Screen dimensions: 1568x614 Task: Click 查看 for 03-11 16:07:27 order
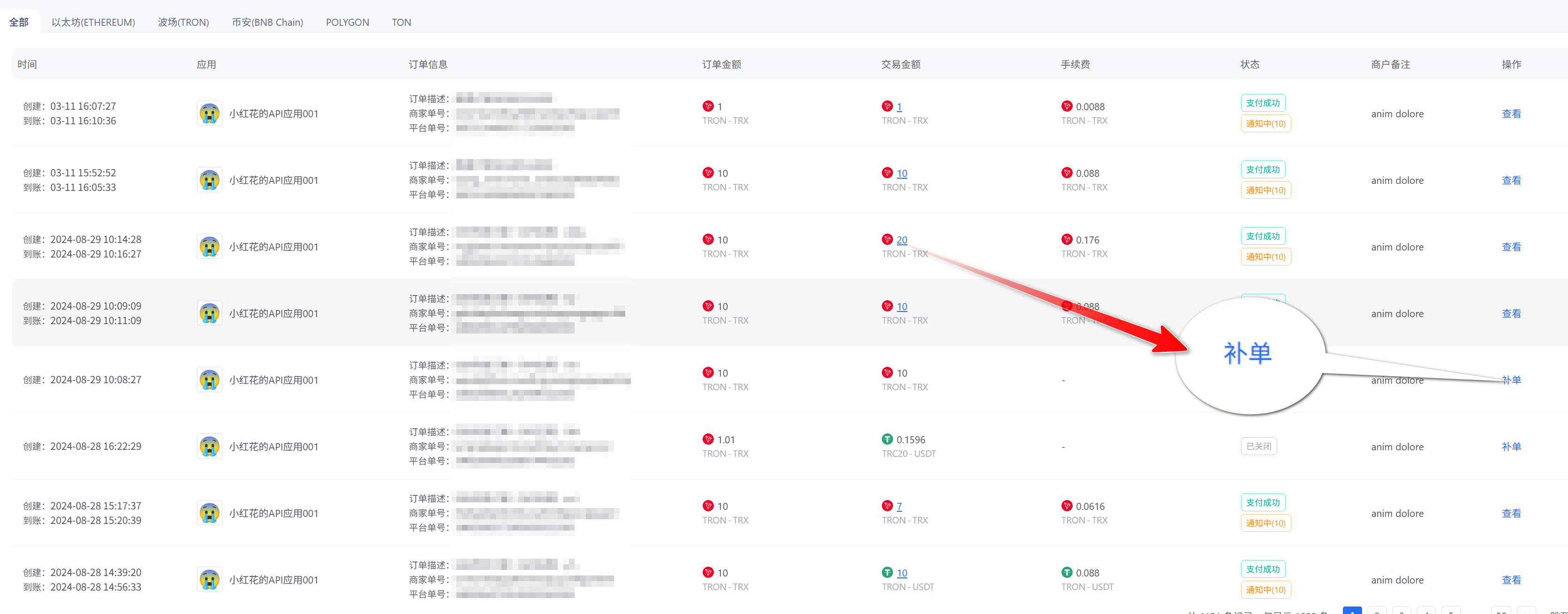1511,114
